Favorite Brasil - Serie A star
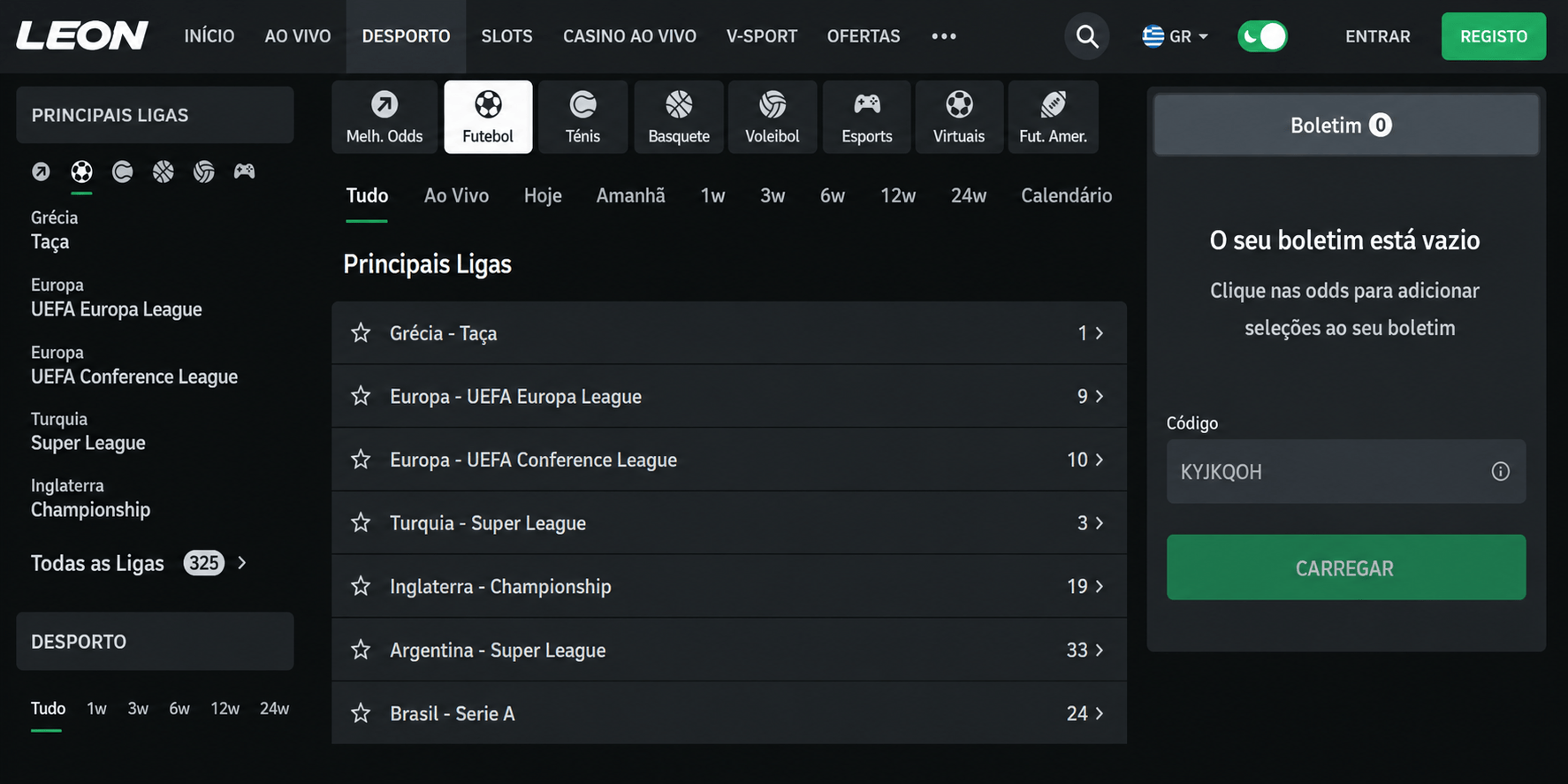The height and width of the screenshot is (784, 1568). click(x=361, y=713)
